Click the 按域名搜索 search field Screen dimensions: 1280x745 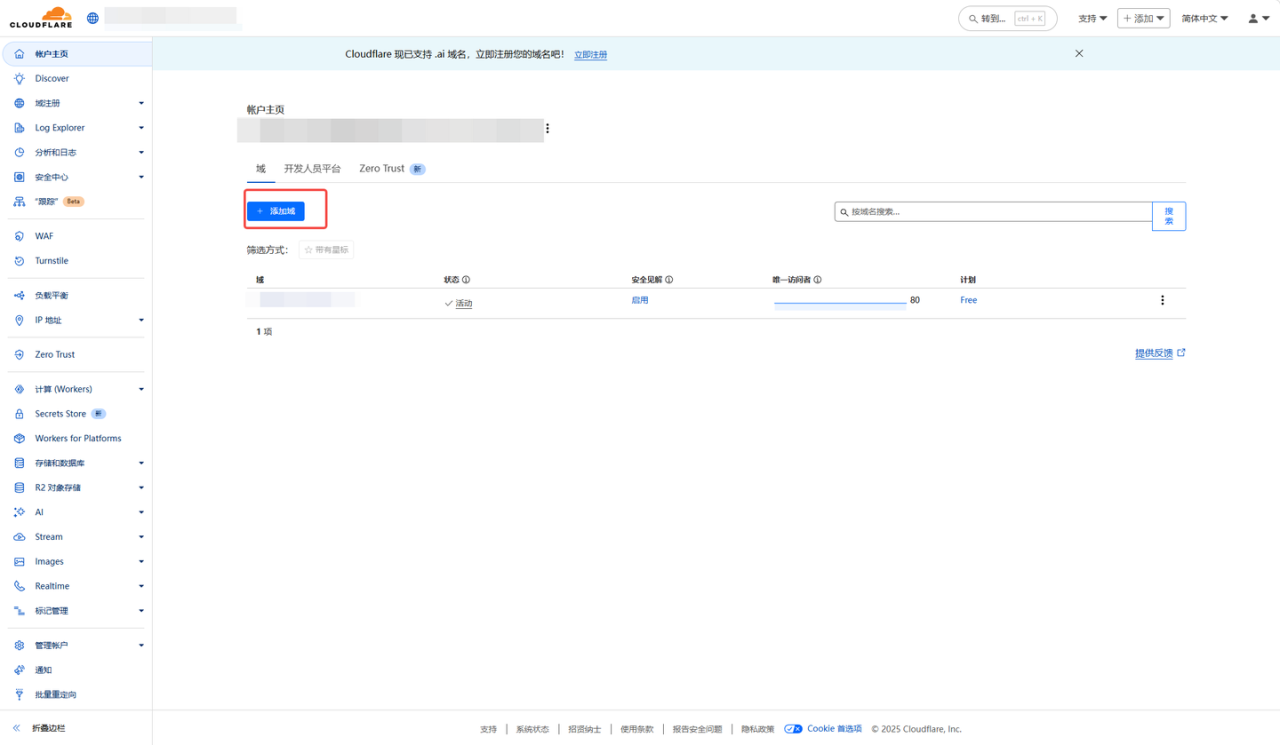pyautogui.click(x=994, y=212)
